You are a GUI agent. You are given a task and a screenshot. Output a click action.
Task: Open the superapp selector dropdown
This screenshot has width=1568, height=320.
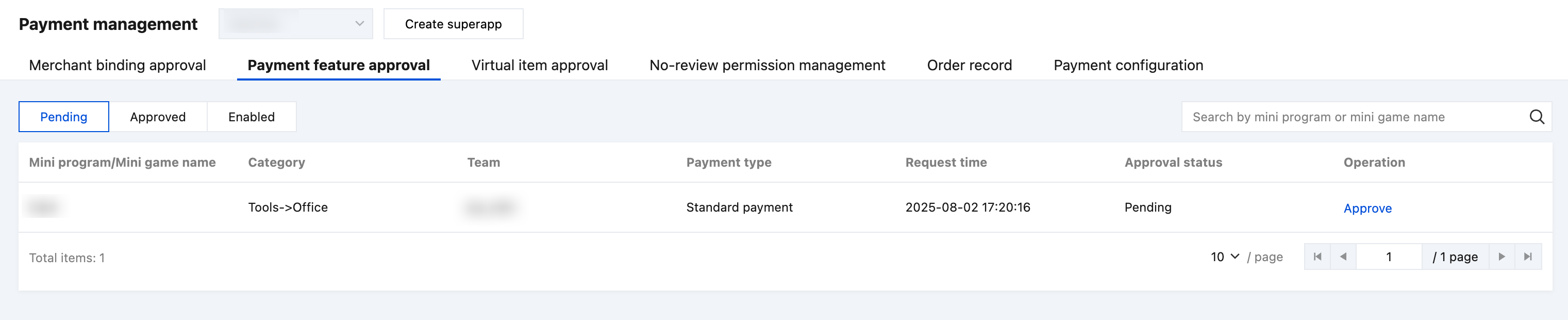(295, 24)
